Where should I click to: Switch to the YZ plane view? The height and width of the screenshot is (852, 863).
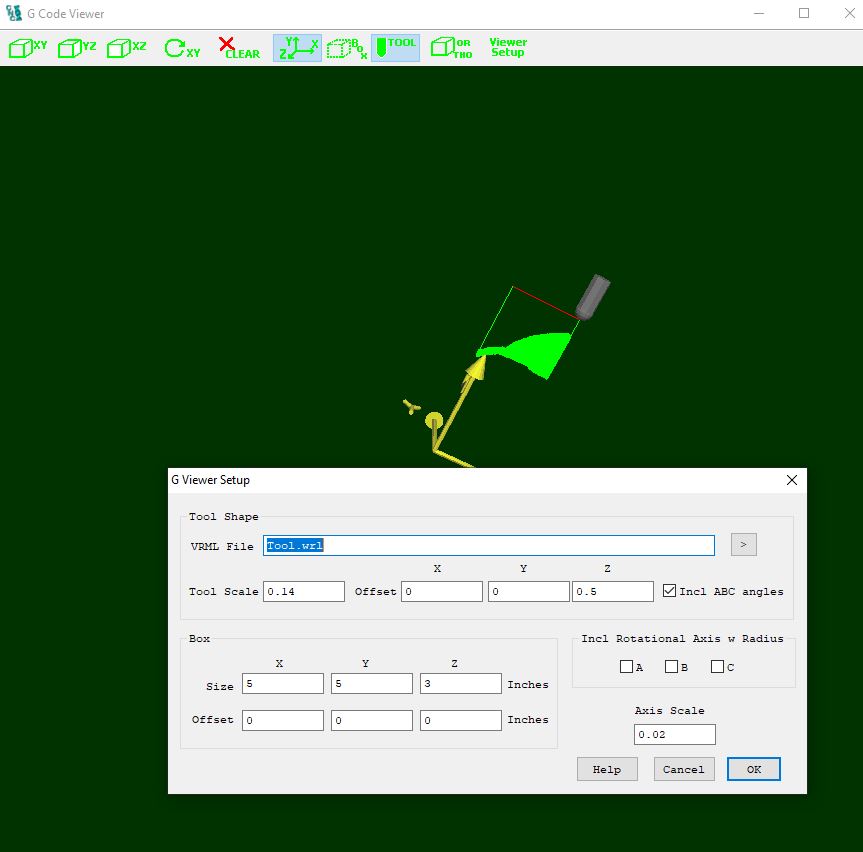77,48
